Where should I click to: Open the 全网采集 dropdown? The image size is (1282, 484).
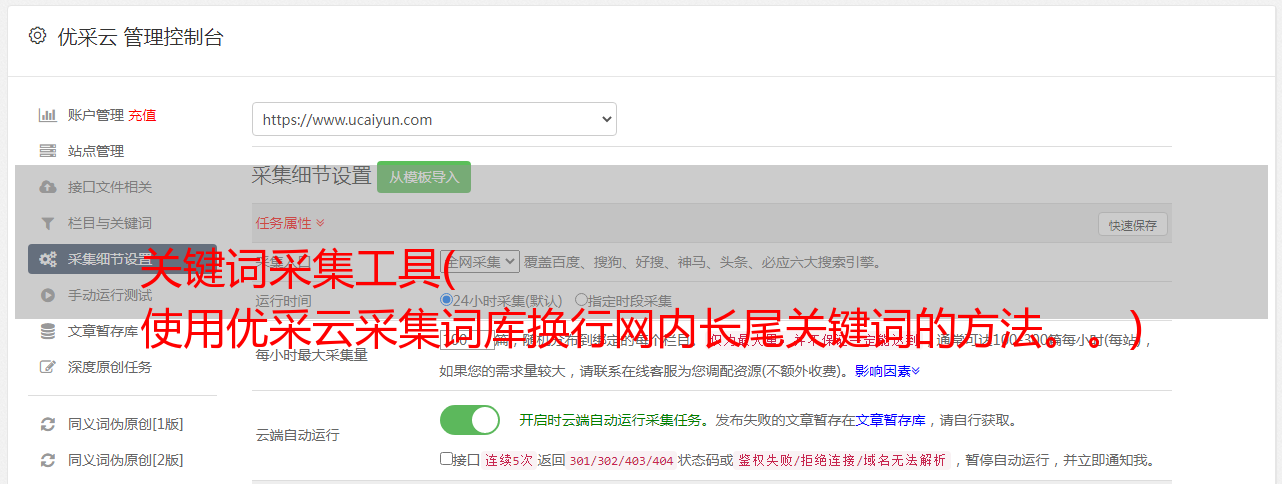(x=480, y=262)
